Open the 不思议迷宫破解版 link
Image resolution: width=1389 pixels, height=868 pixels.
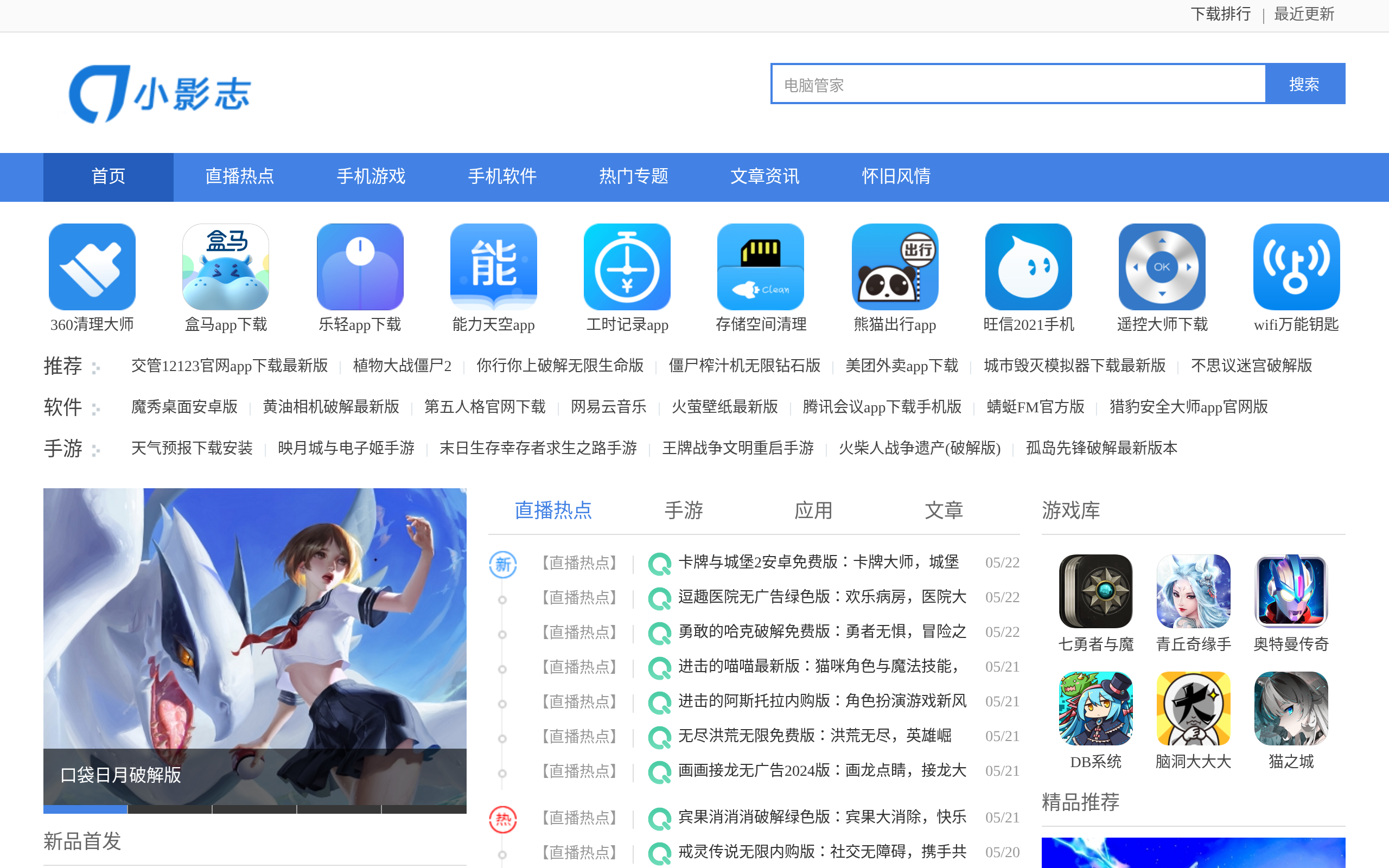pyautogui.click(x=1251, y=366)
